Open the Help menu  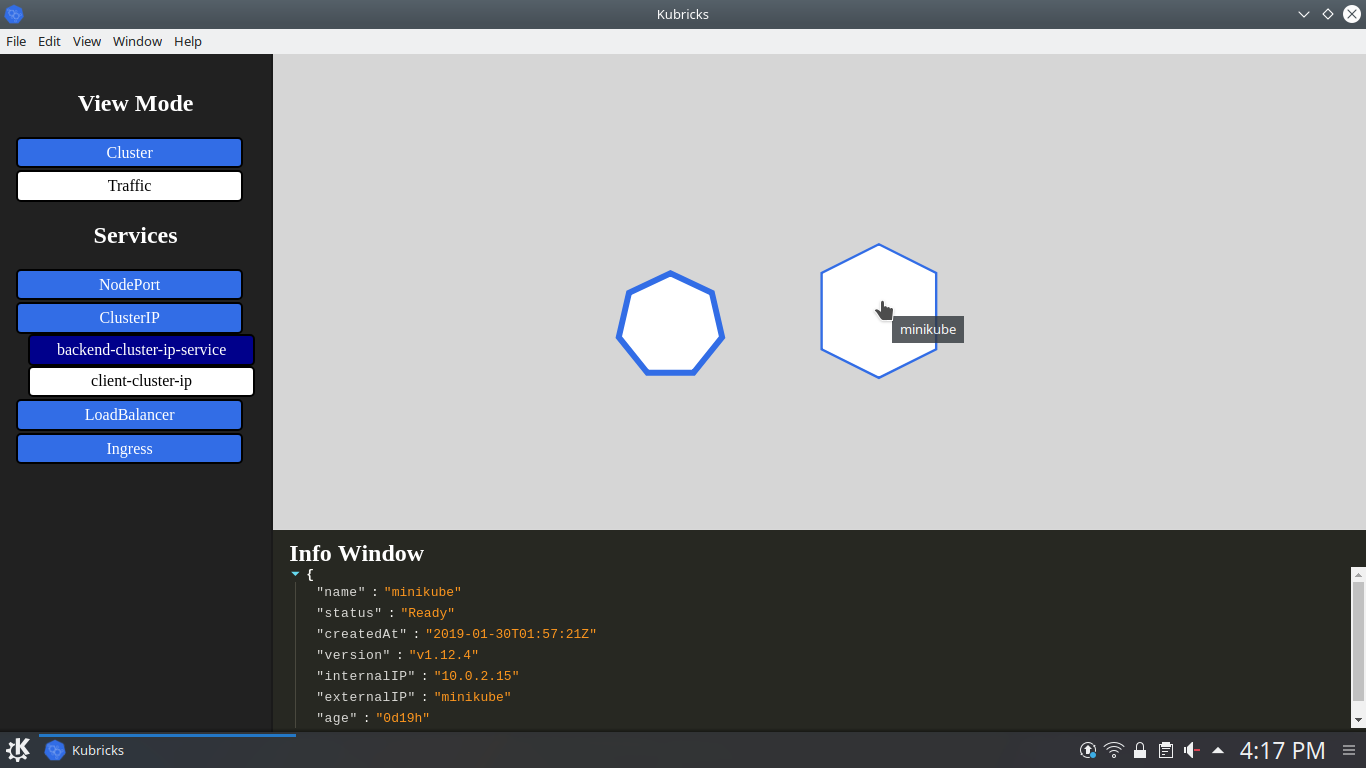[x=188, y=41]
